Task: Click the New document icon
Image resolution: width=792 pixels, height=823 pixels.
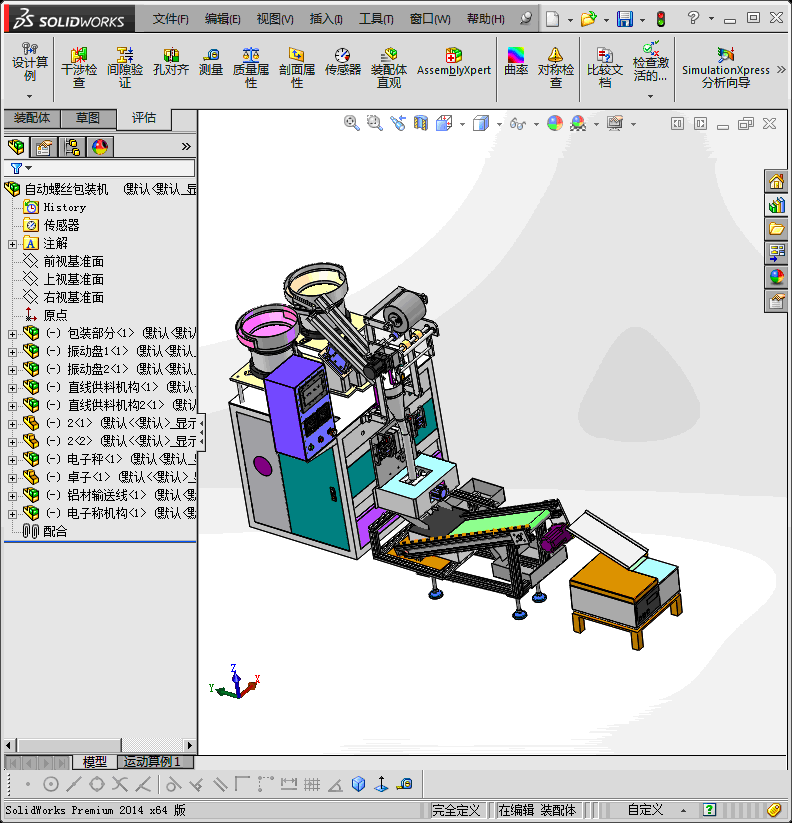Action: pyautogui.click(x=552, y=19)
